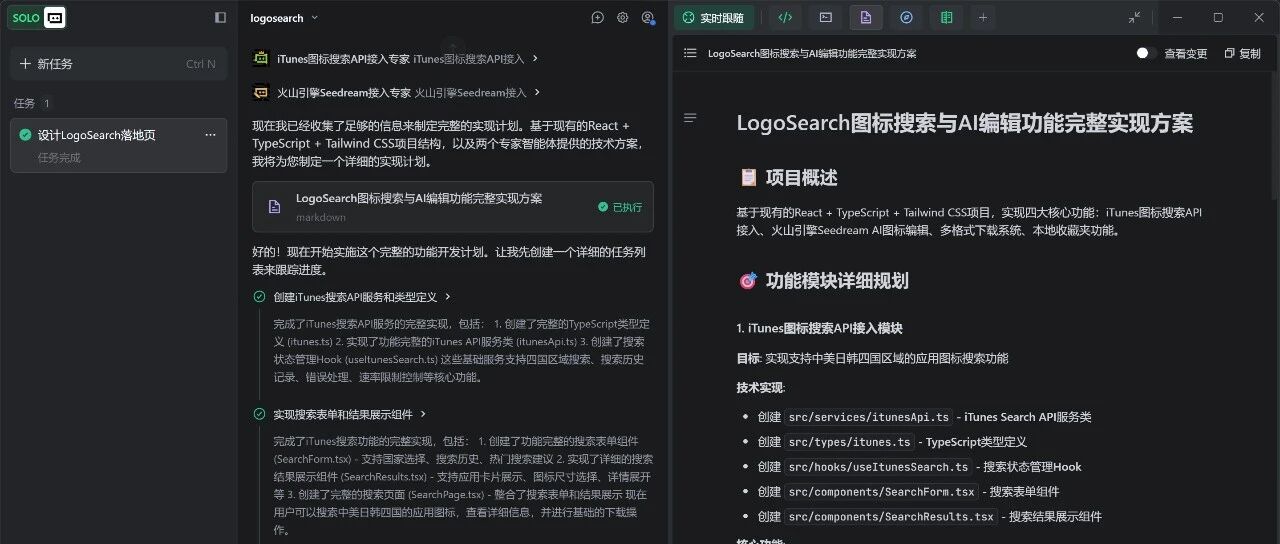Screen dimensions: 1280x544
Task: Switch to the code editor tab icon
Action: [786, 17]
